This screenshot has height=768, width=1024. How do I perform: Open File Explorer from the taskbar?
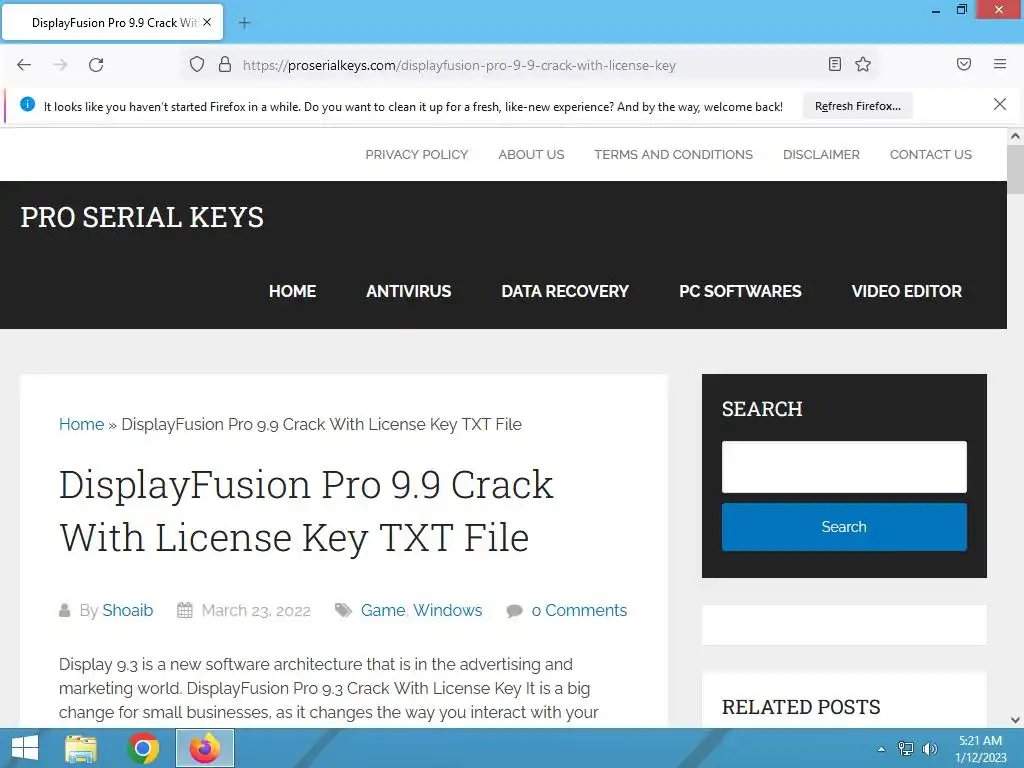81,748
